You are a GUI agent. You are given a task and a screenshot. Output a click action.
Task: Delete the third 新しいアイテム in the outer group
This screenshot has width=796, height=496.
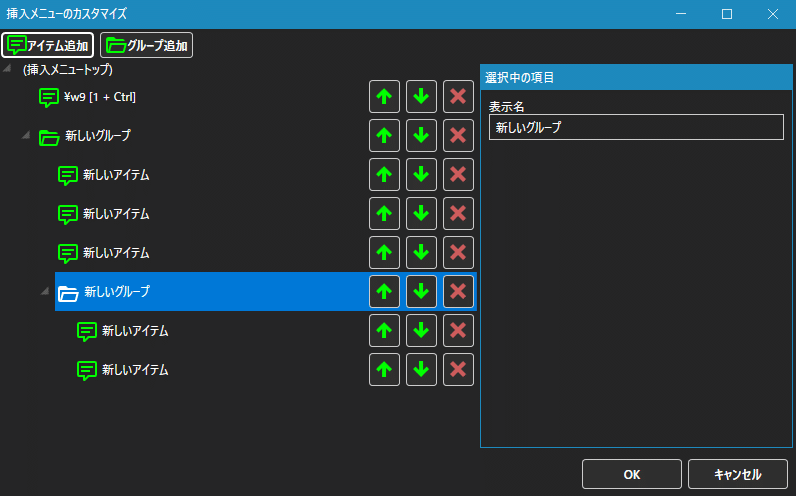(x=458, y=252)
